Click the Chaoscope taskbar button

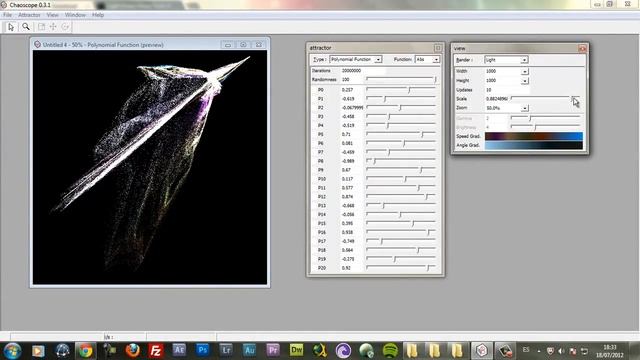pyautogui.click(x=482, y=351)
